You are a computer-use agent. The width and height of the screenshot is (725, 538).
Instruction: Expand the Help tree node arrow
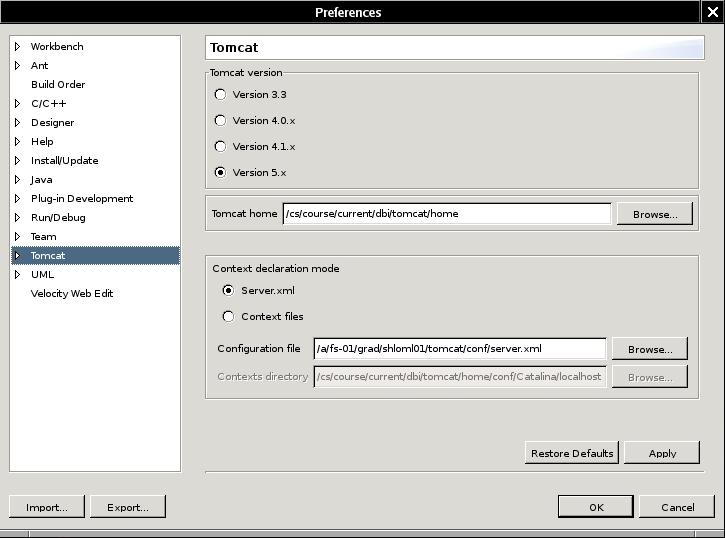[x=18, y=141]
